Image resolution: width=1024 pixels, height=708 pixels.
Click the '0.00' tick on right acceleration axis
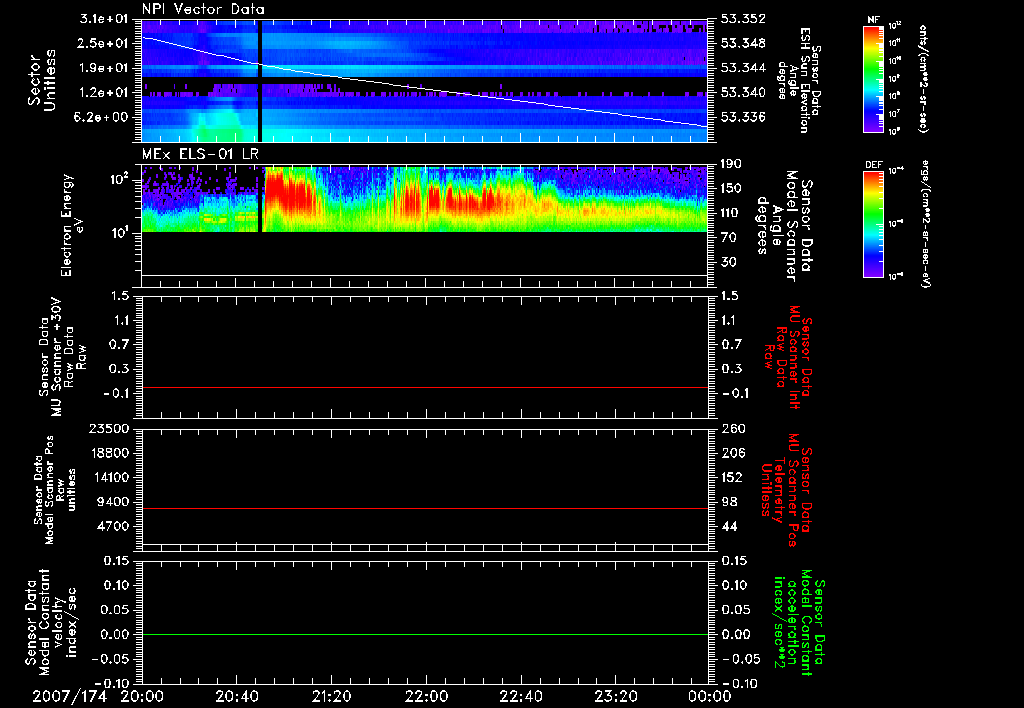pyautogui.click(x=735, y=634)
